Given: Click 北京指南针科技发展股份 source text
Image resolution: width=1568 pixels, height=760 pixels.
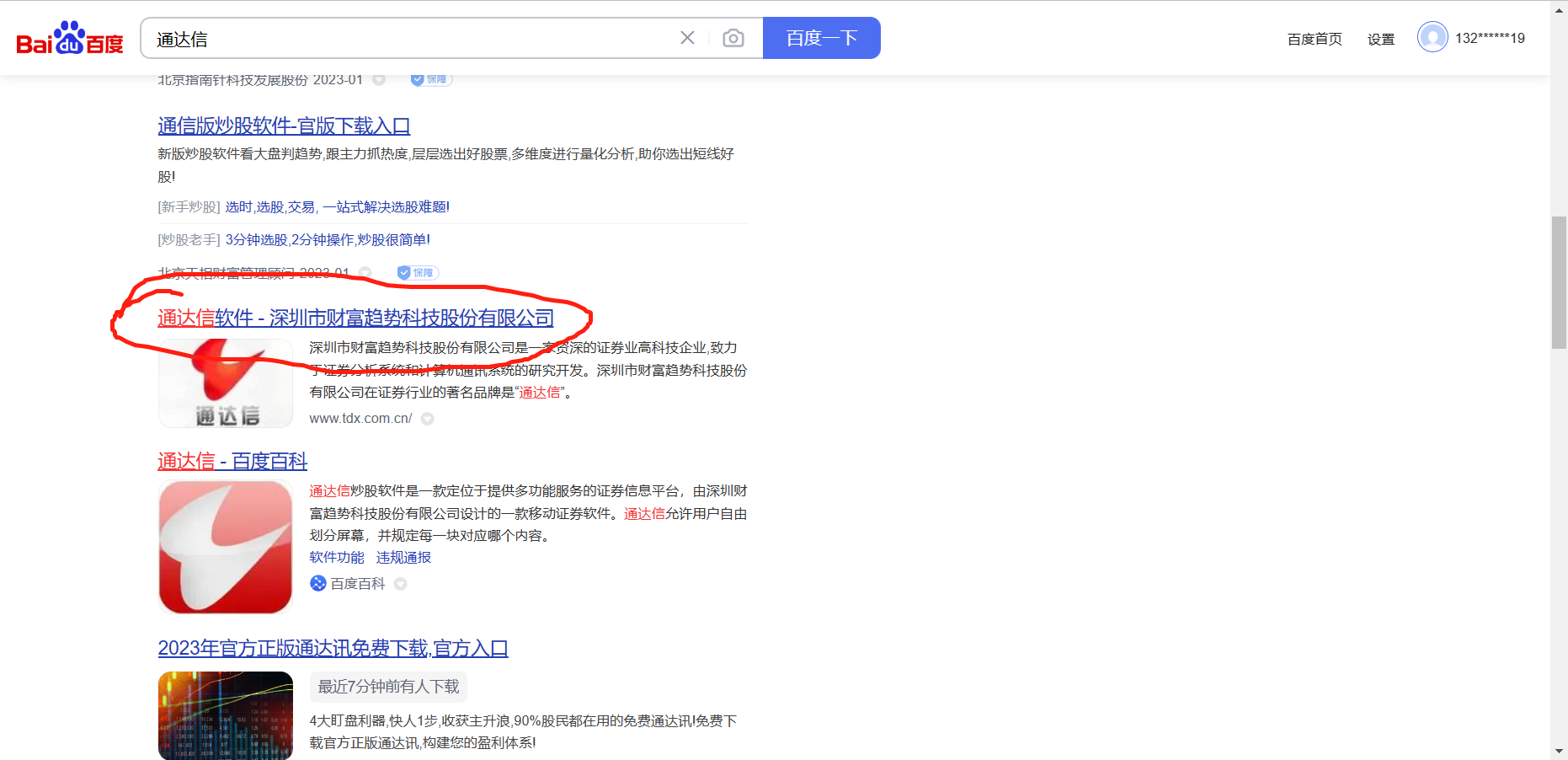Looking at the screenshot, I should (x=233, y=80).
